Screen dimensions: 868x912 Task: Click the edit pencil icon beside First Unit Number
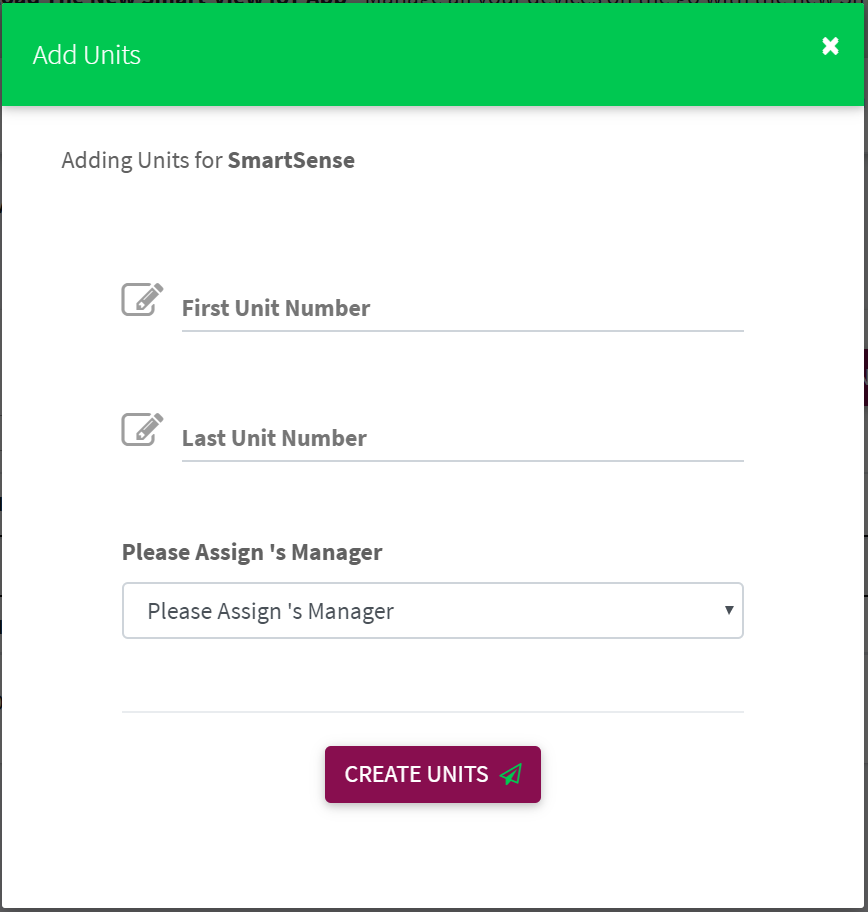(142, 300)
